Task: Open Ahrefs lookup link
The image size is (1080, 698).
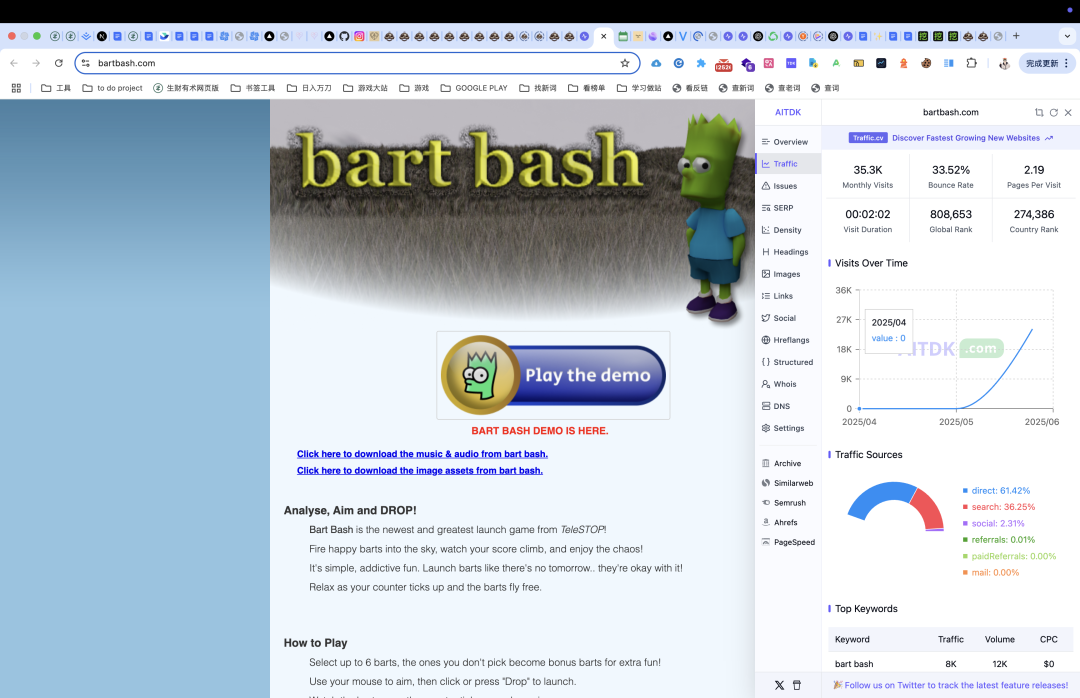Action: [779, 523]
